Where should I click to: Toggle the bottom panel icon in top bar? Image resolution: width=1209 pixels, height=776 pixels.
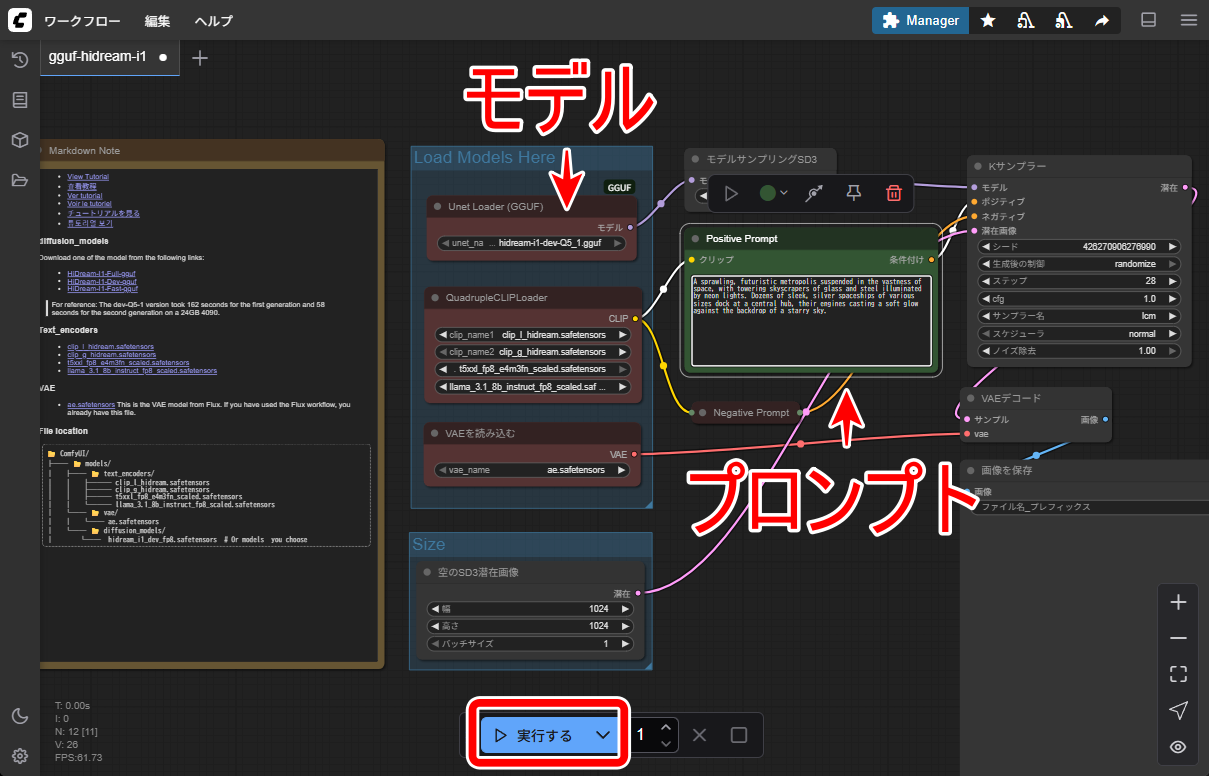[1149, 20]
